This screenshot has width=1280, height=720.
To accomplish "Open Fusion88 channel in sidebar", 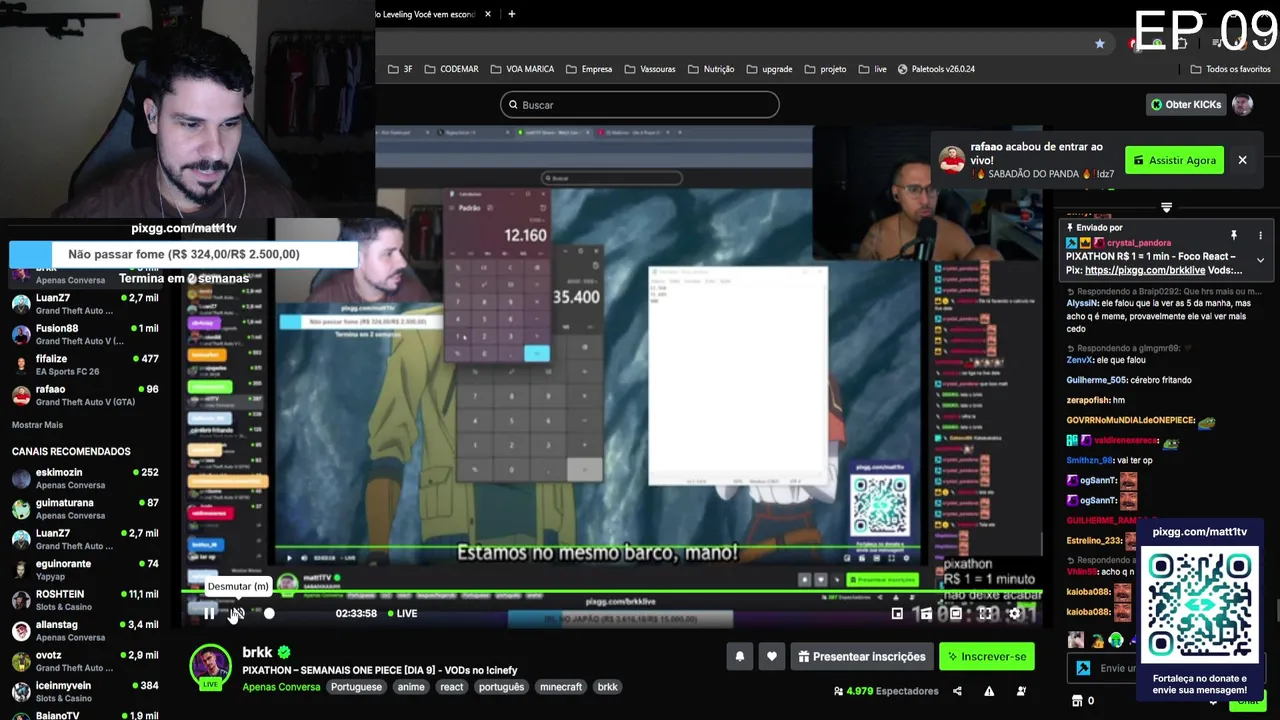I will (x=84, y=334).
